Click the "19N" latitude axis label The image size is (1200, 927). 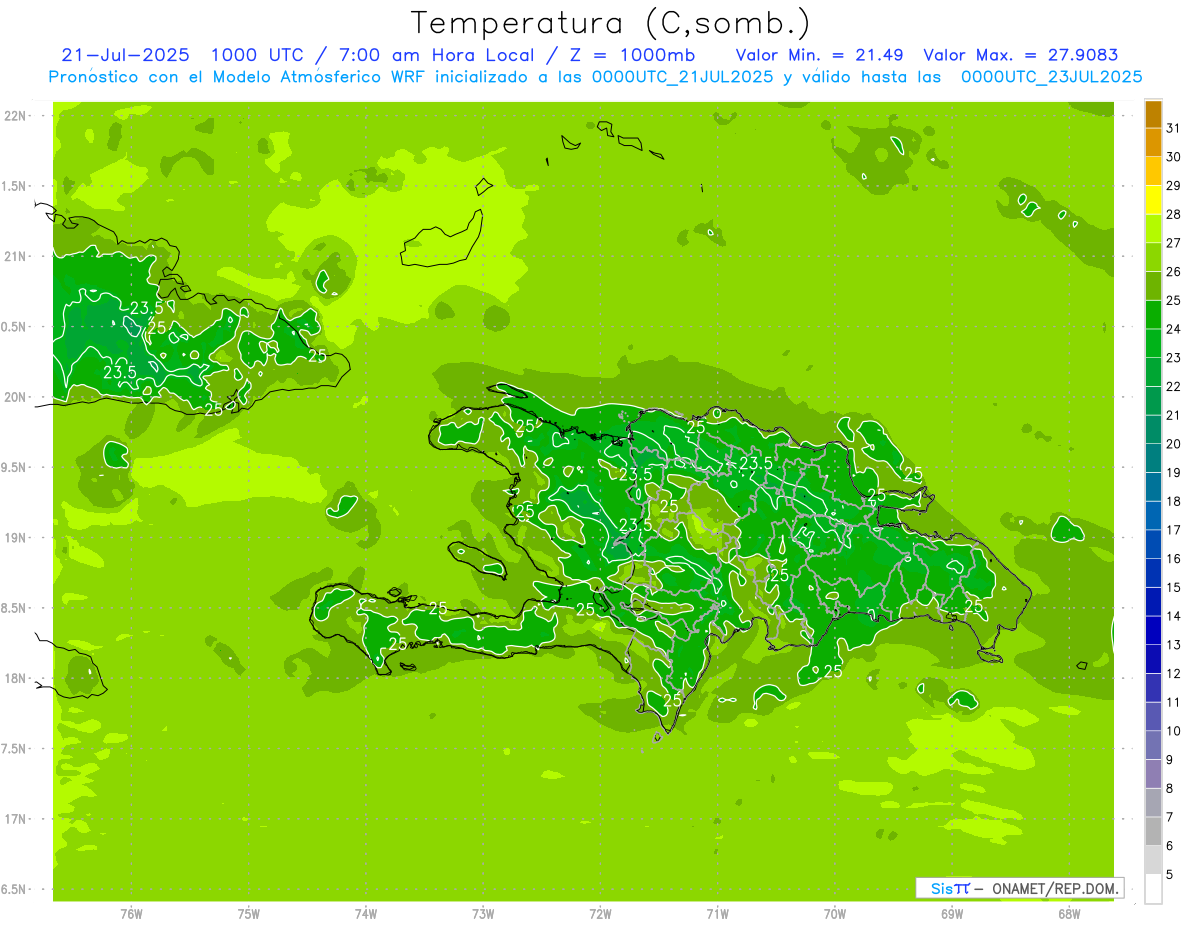click(15, 538)
